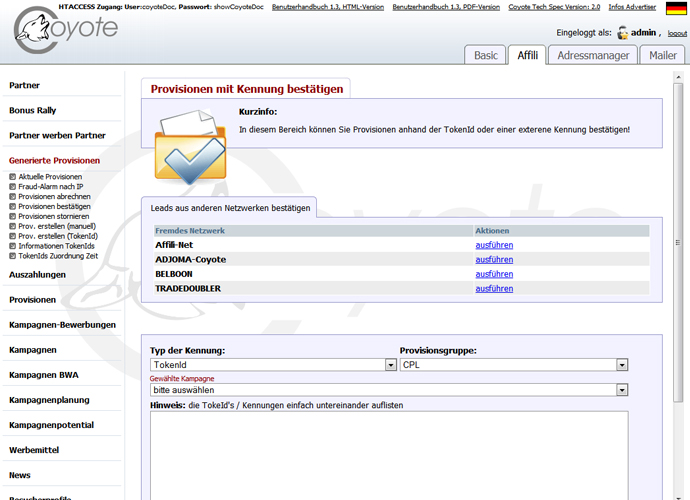Open the Werbemittel menu section
Viewport: 690px width, 500px height.
tap(34, 450)
